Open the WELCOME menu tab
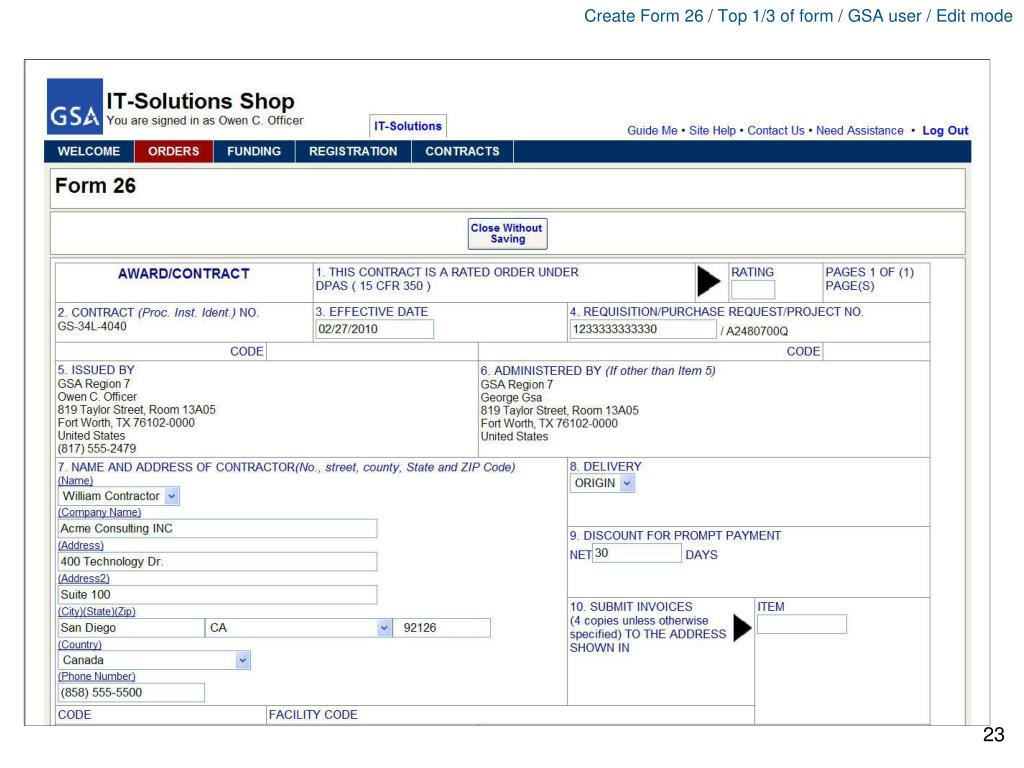This screenshot has width=1024, height=768. tap(89, 152)
